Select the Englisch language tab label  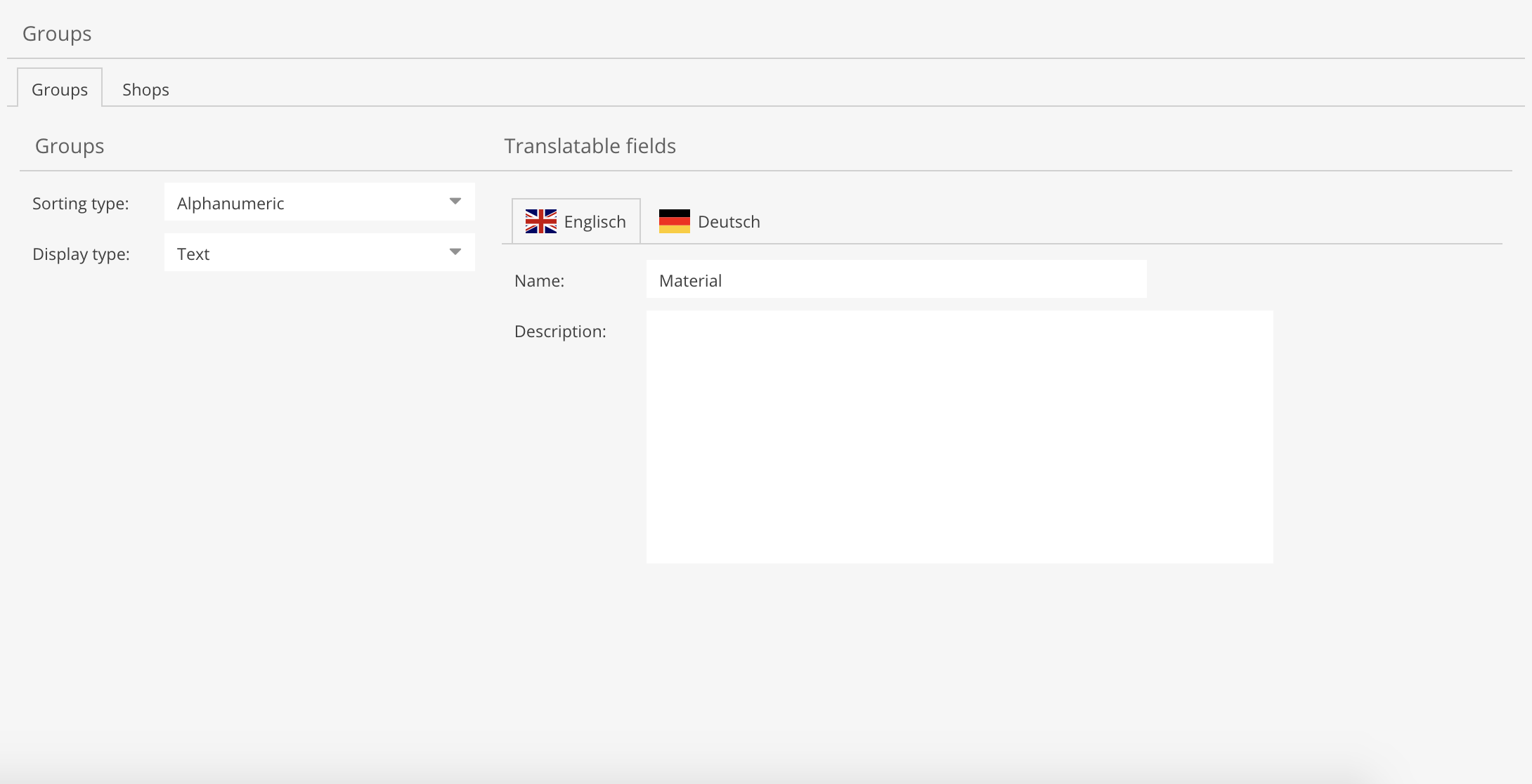click(595, 222)
